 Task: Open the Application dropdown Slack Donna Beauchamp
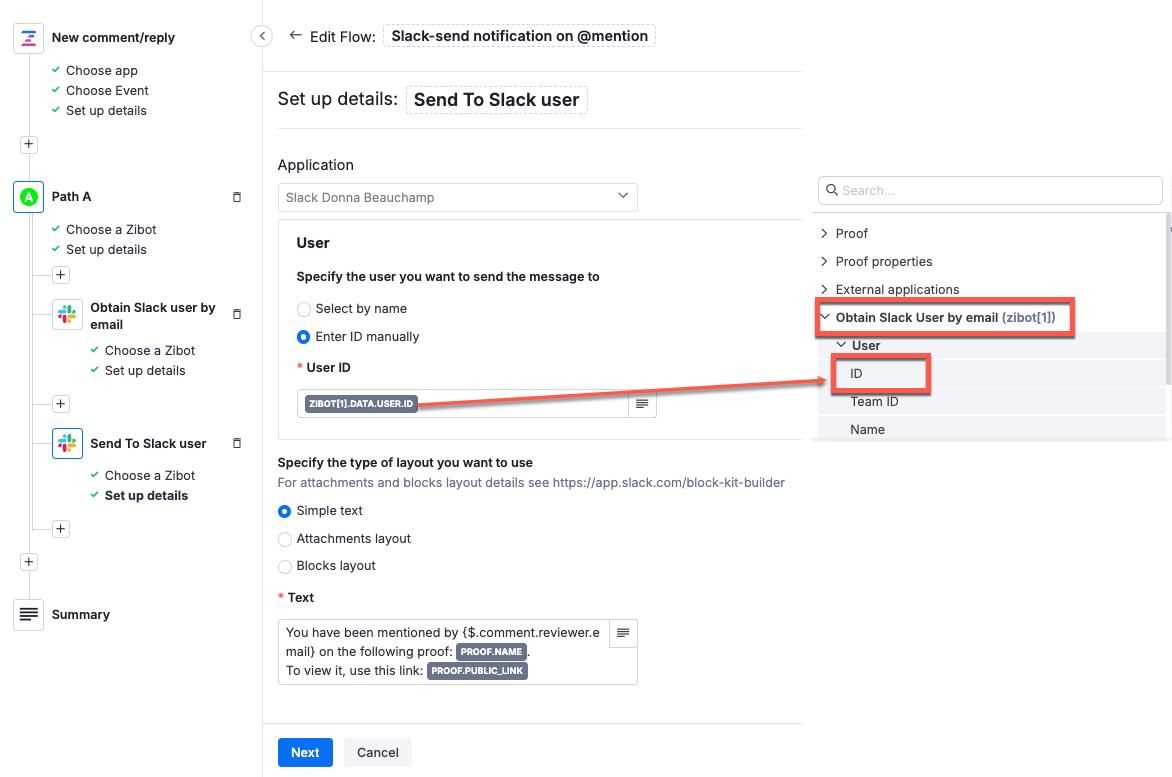click(x=457, y=197)
